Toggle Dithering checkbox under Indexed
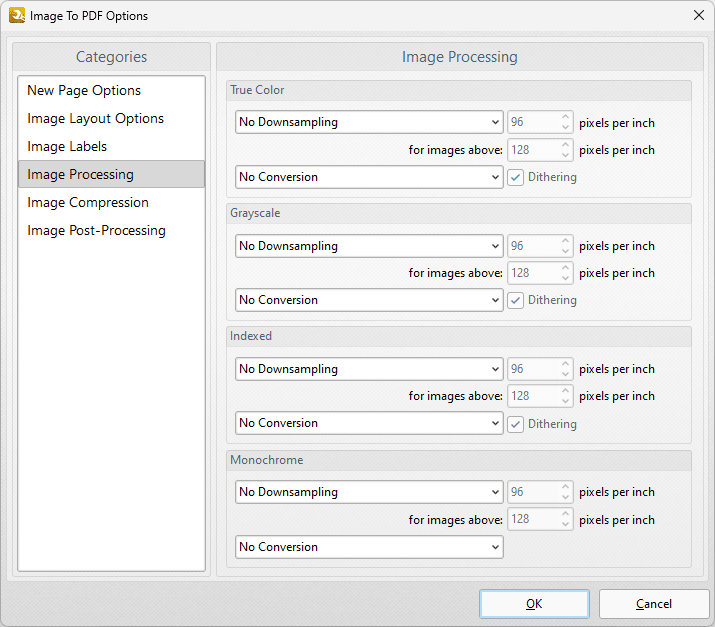715x627 pixels. click(x=516, y=423)
